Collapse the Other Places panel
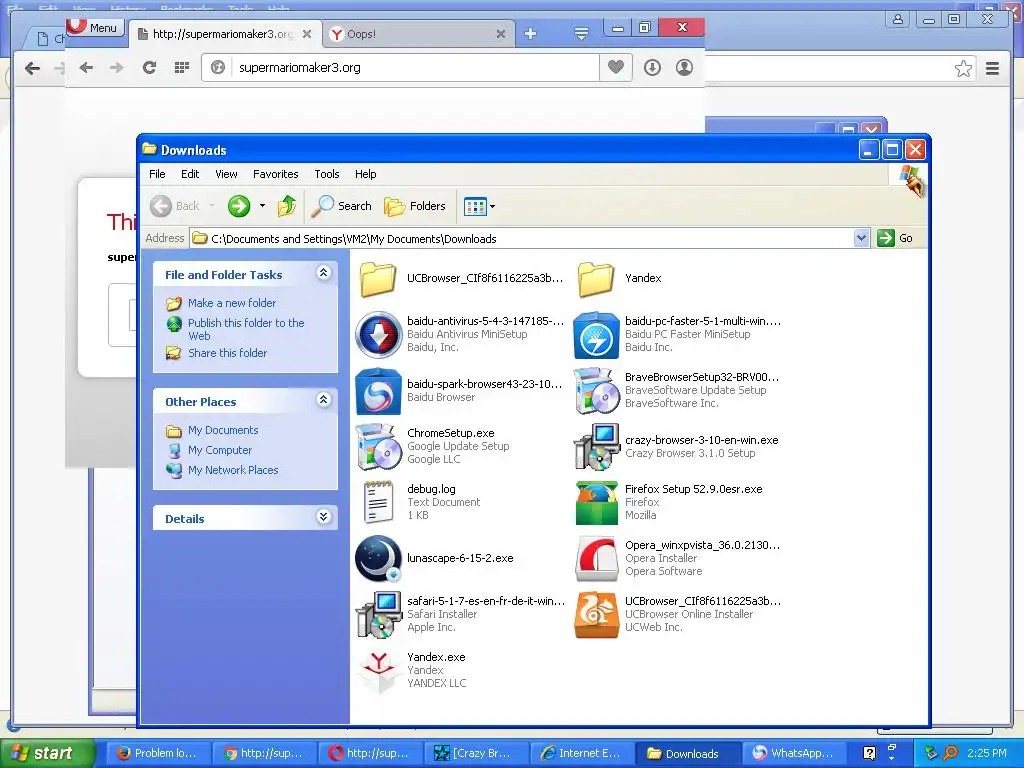The height and width of the screenshot is (768, 1024). [323, 400]
